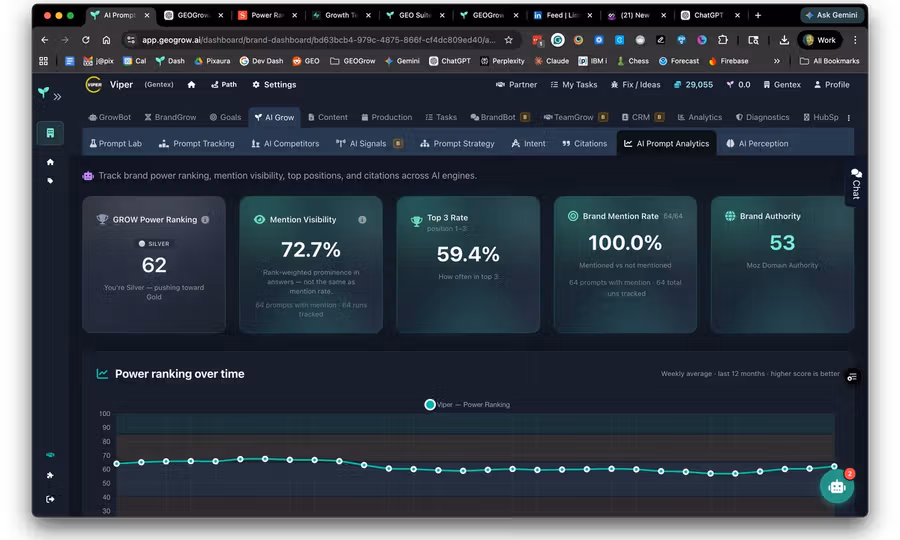Open the Path link

(x=224, y=84)
